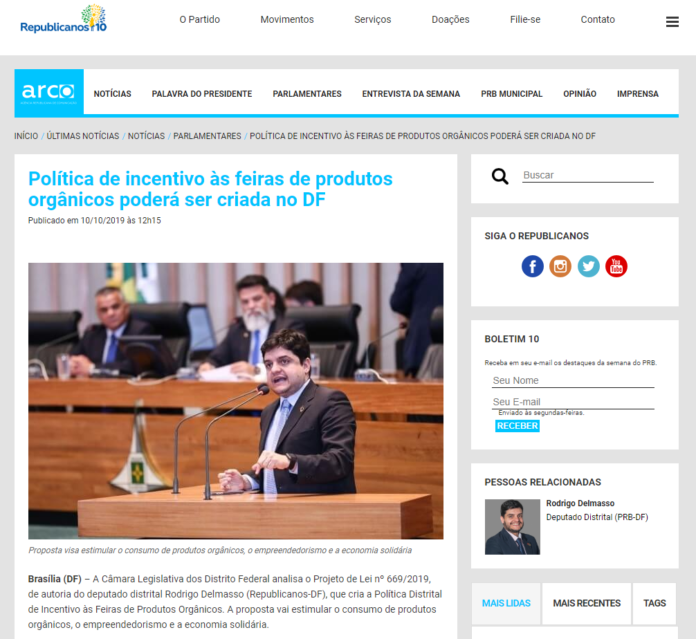This screenshot has width=696, height=639.
Task: Click the Buscar search field
Action: tap(588, 175)
